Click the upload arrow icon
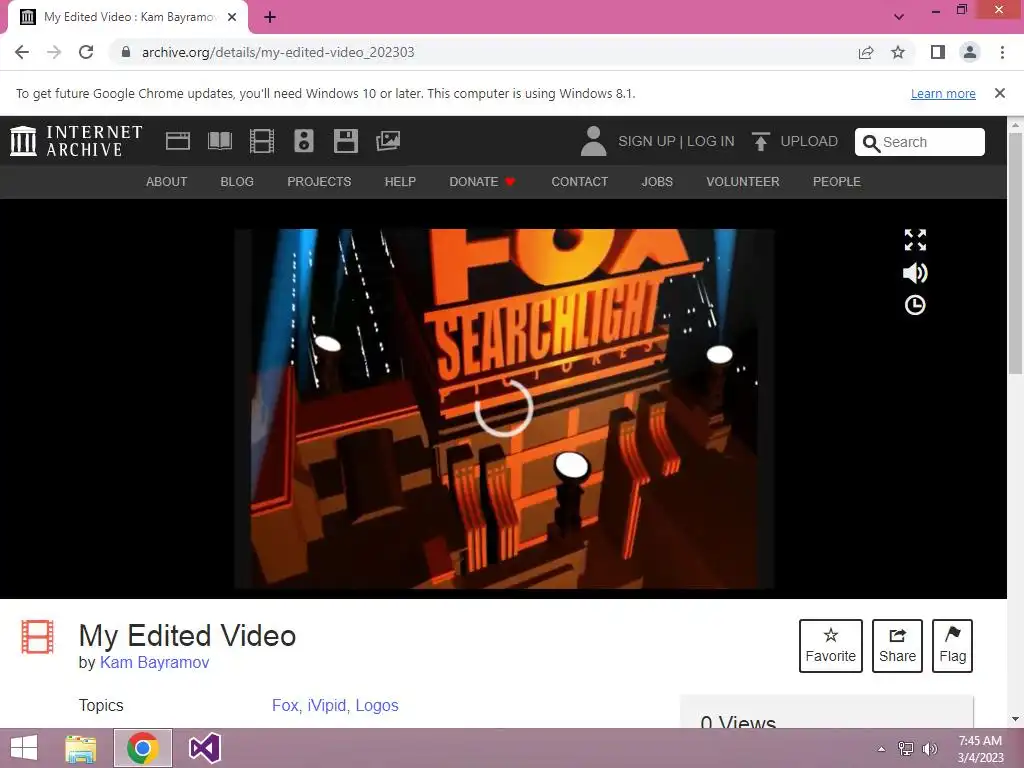 760,141
